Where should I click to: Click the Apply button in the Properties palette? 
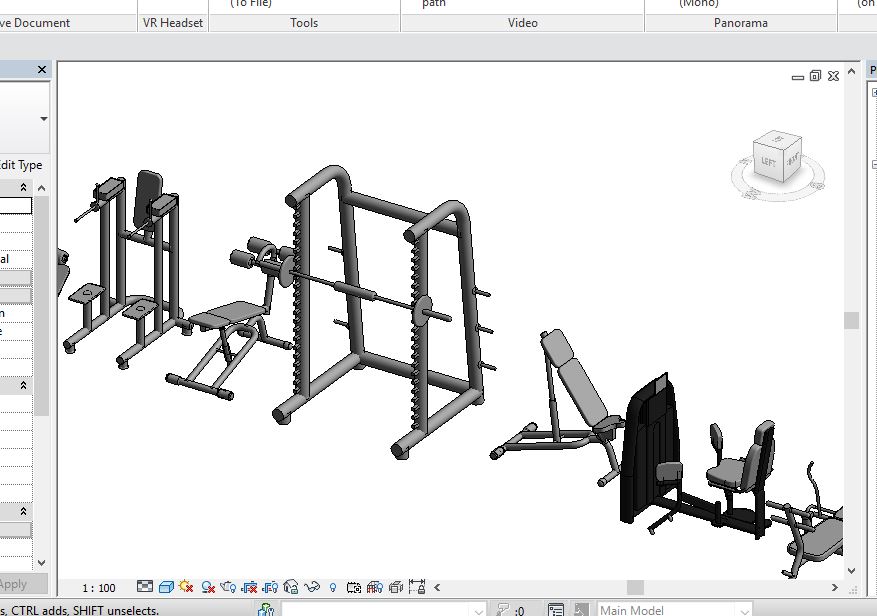point(20,583)
